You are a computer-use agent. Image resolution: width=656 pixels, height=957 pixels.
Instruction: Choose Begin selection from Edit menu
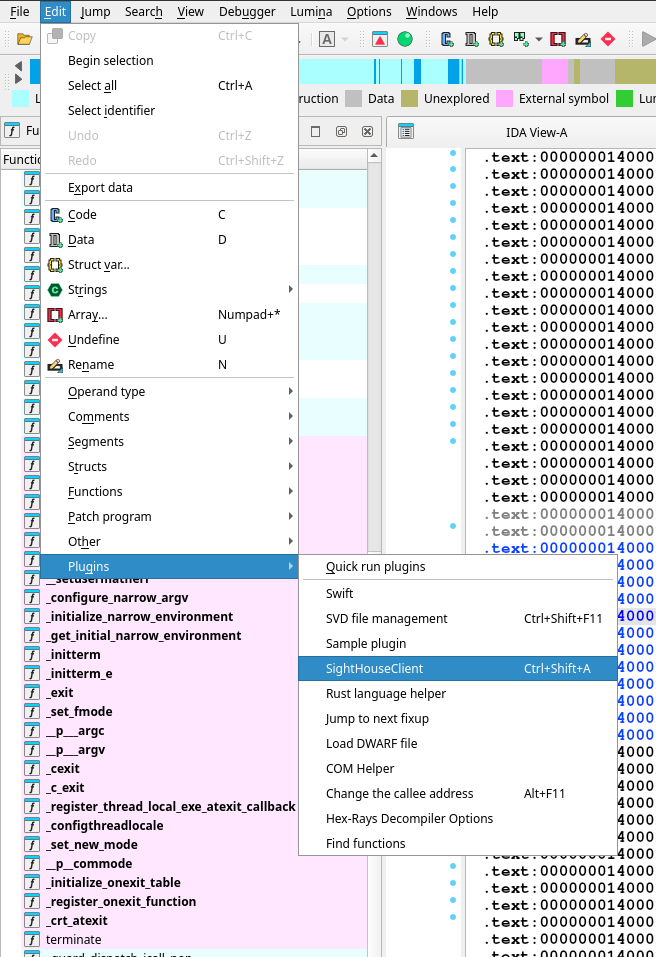pos(169,60)
